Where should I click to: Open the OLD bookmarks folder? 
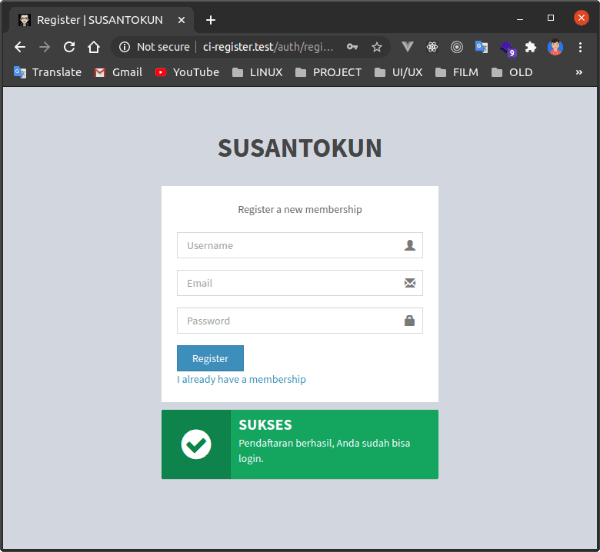pos(512,72)
